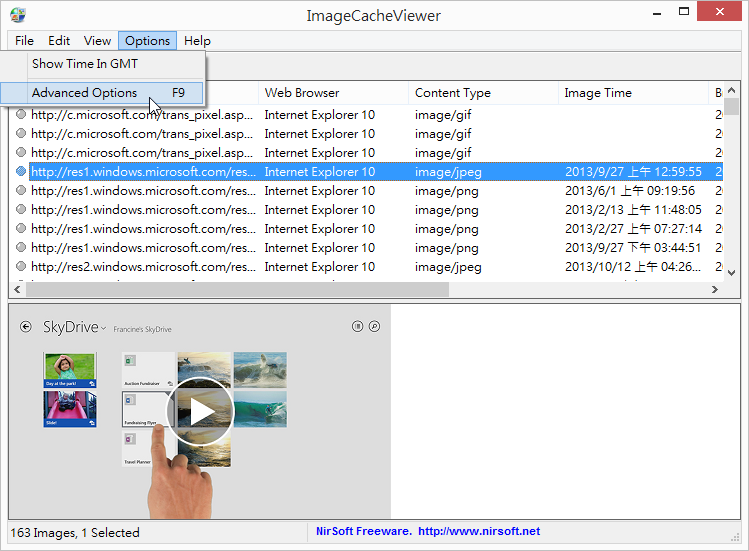Screen dimensions: 749x551
Task: Open the Help menu
Action: [x=197, y=41]
